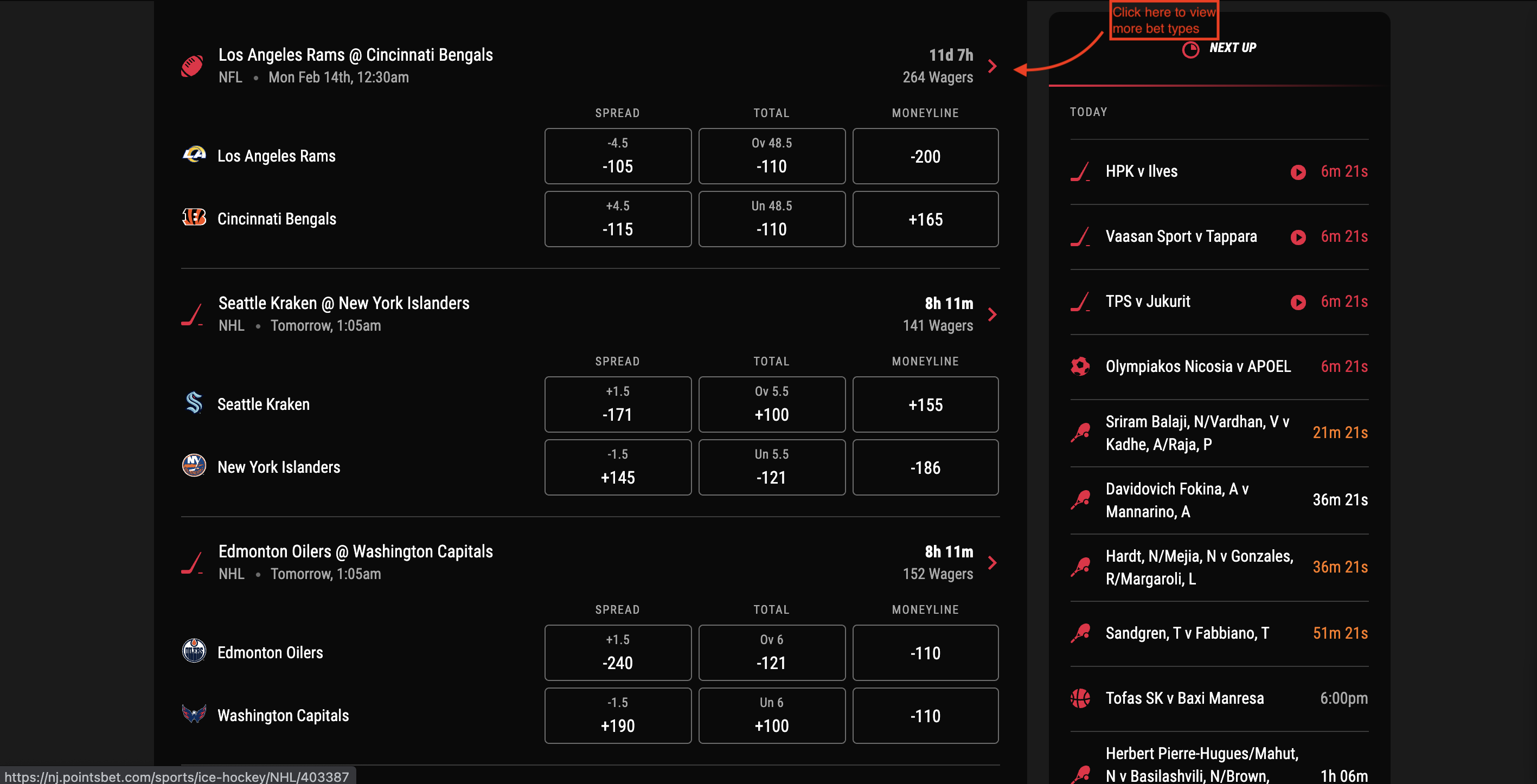This screenshot has width=1537, height=784.
Task: Click hockey icon beside Vaasan Sport v Tappara
Action: (x=1080, y=237)
